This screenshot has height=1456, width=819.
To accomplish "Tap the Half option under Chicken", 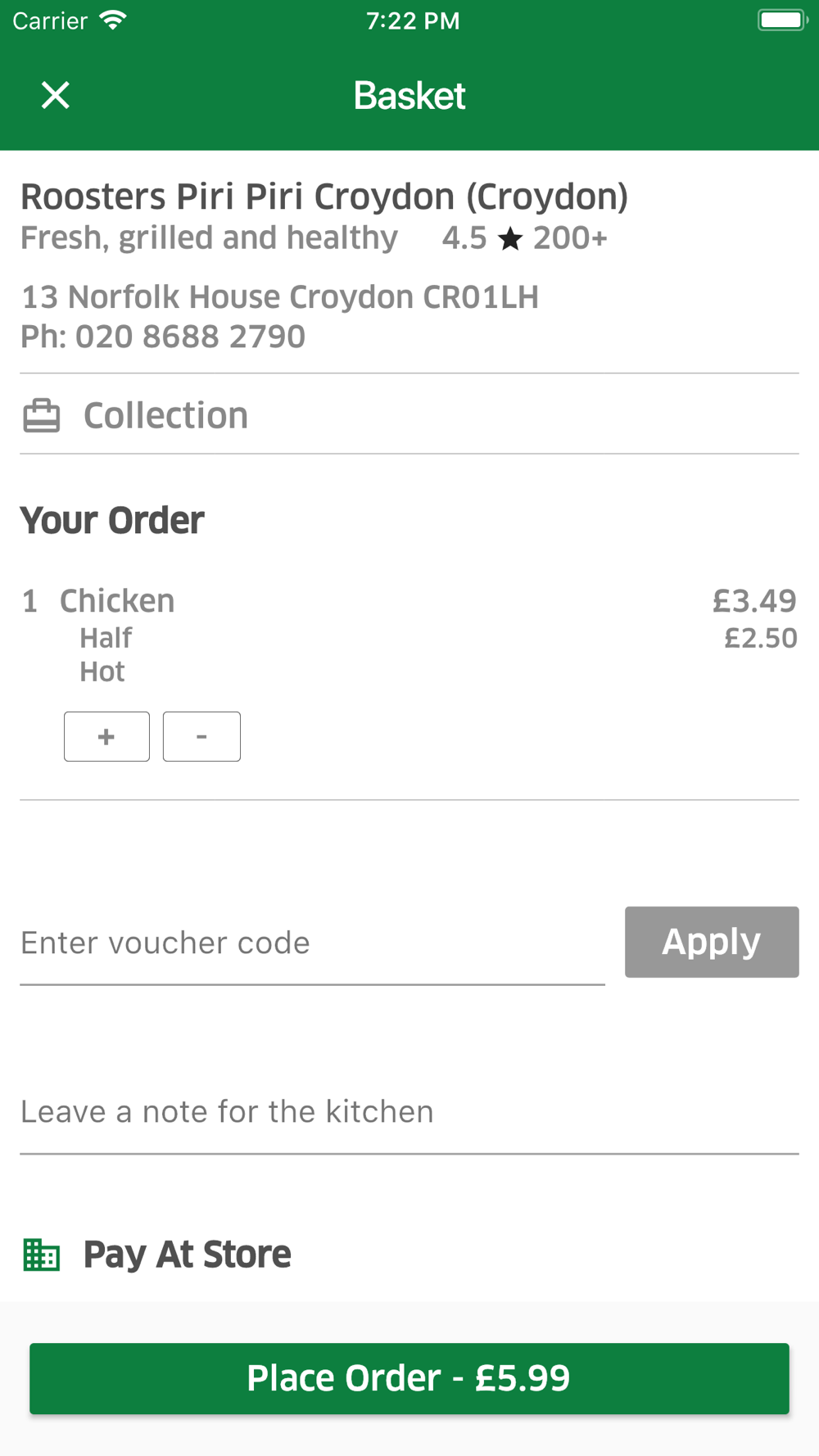I will 106,638.
